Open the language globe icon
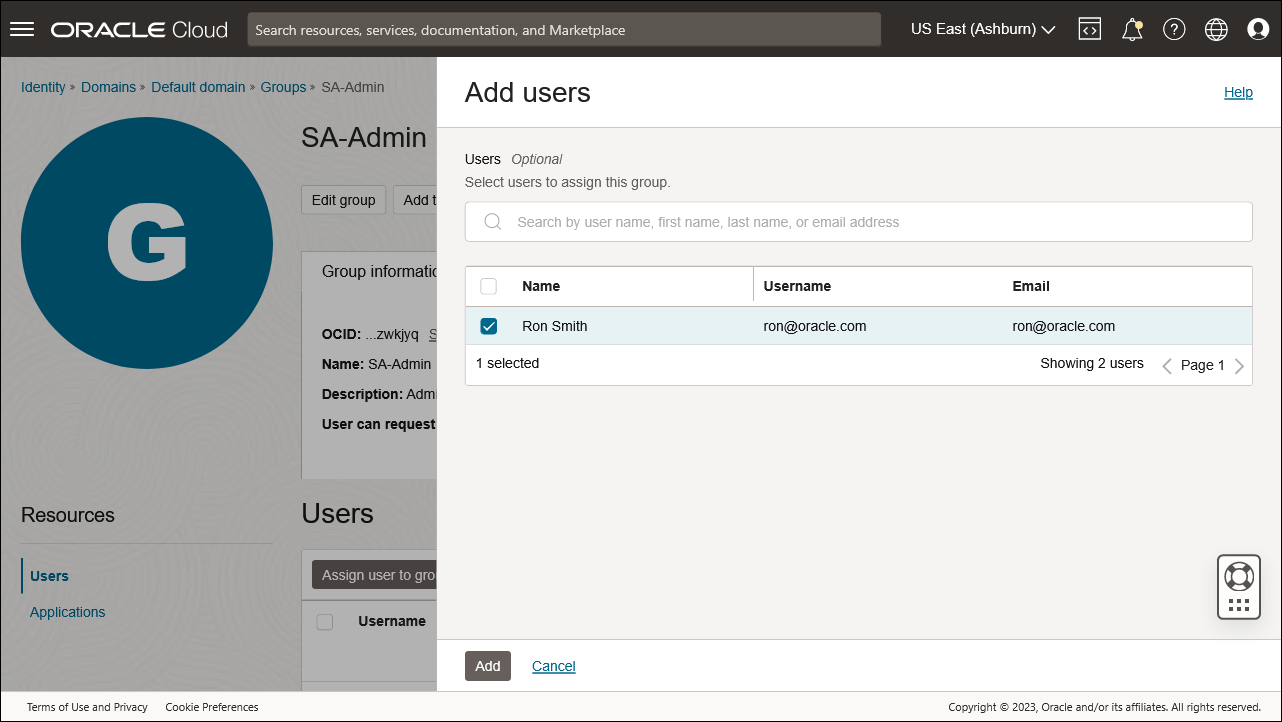Screen dimensions: 1282x722 pos(1215,28)
